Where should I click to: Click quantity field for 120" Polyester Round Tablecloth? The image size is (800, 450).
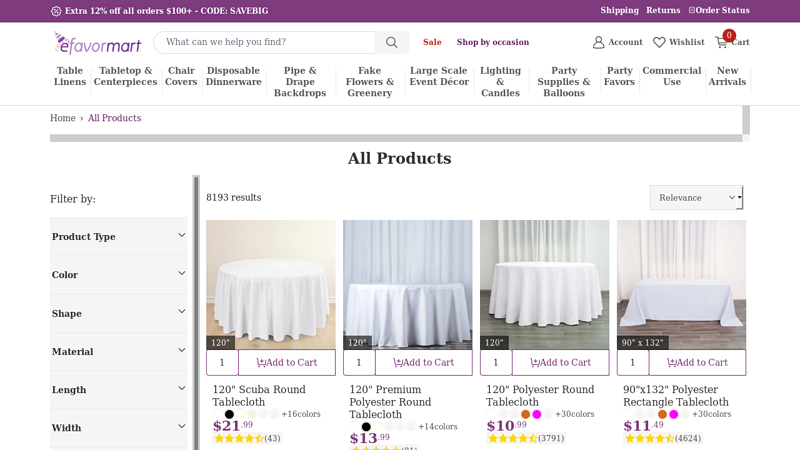(x=495, y=362)
